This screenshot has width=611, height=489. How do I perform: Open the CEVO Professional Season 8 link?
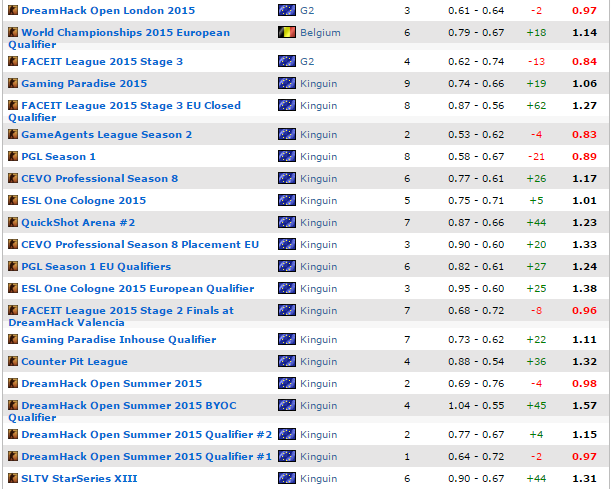coord(99,178)
